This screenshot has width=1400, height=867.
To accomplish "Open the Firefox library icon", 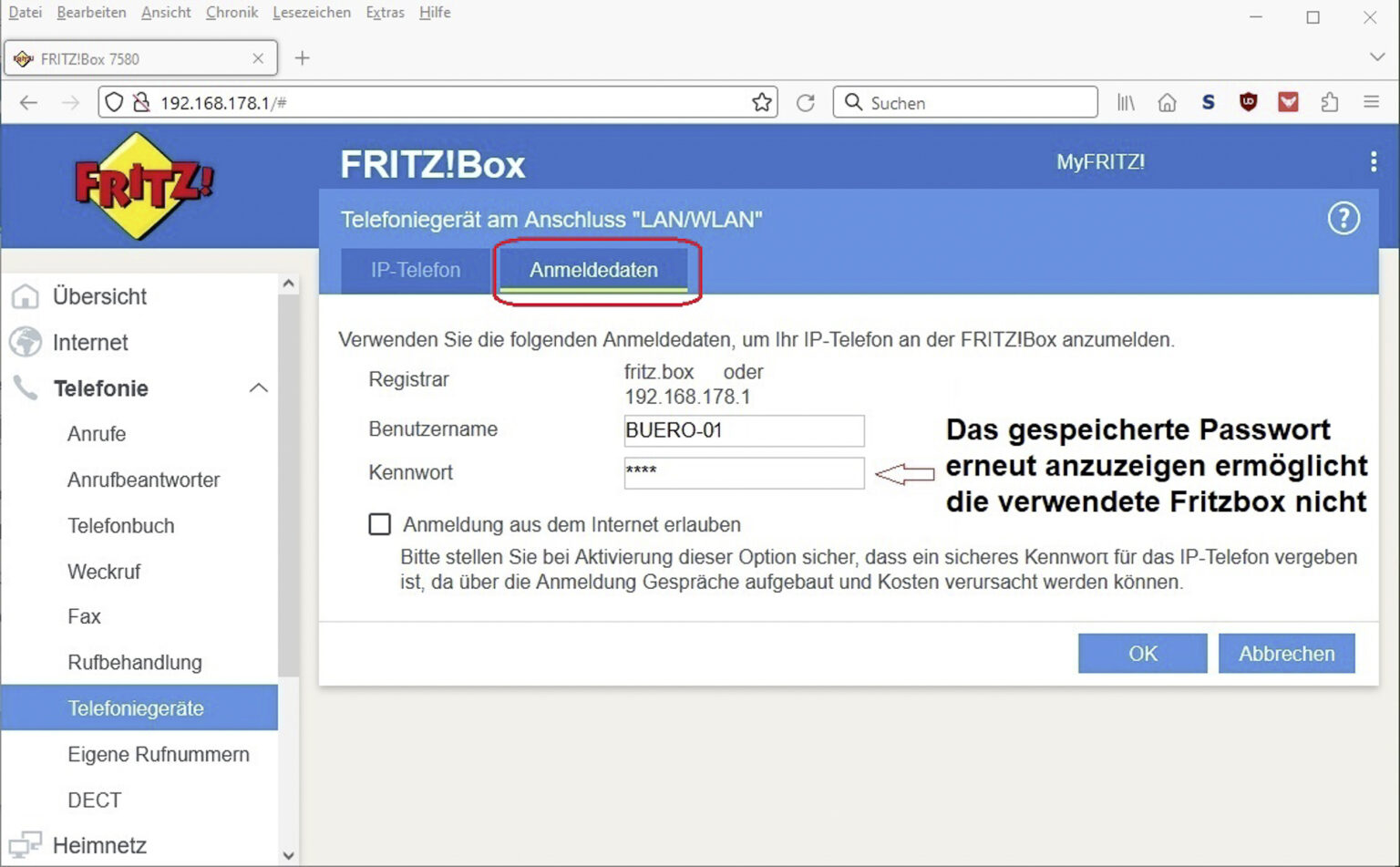I will coord(1127,102).
